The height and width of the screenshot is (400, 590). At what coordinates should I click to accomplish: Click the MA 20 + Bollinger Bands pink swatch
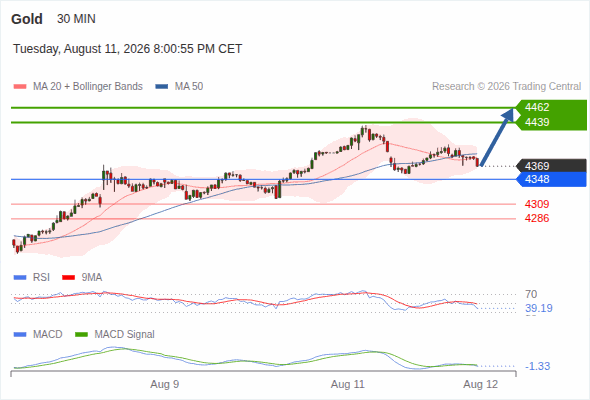point(20,87)
